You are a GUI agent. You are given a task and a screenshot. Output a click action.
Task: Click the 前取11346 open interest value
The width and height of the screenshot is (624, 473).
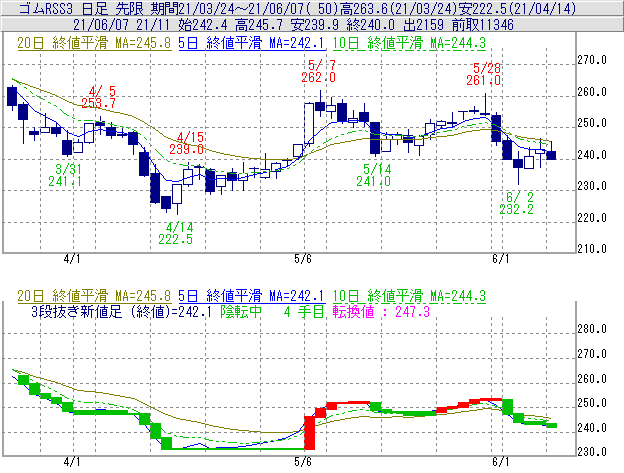(x=483, y=25)
